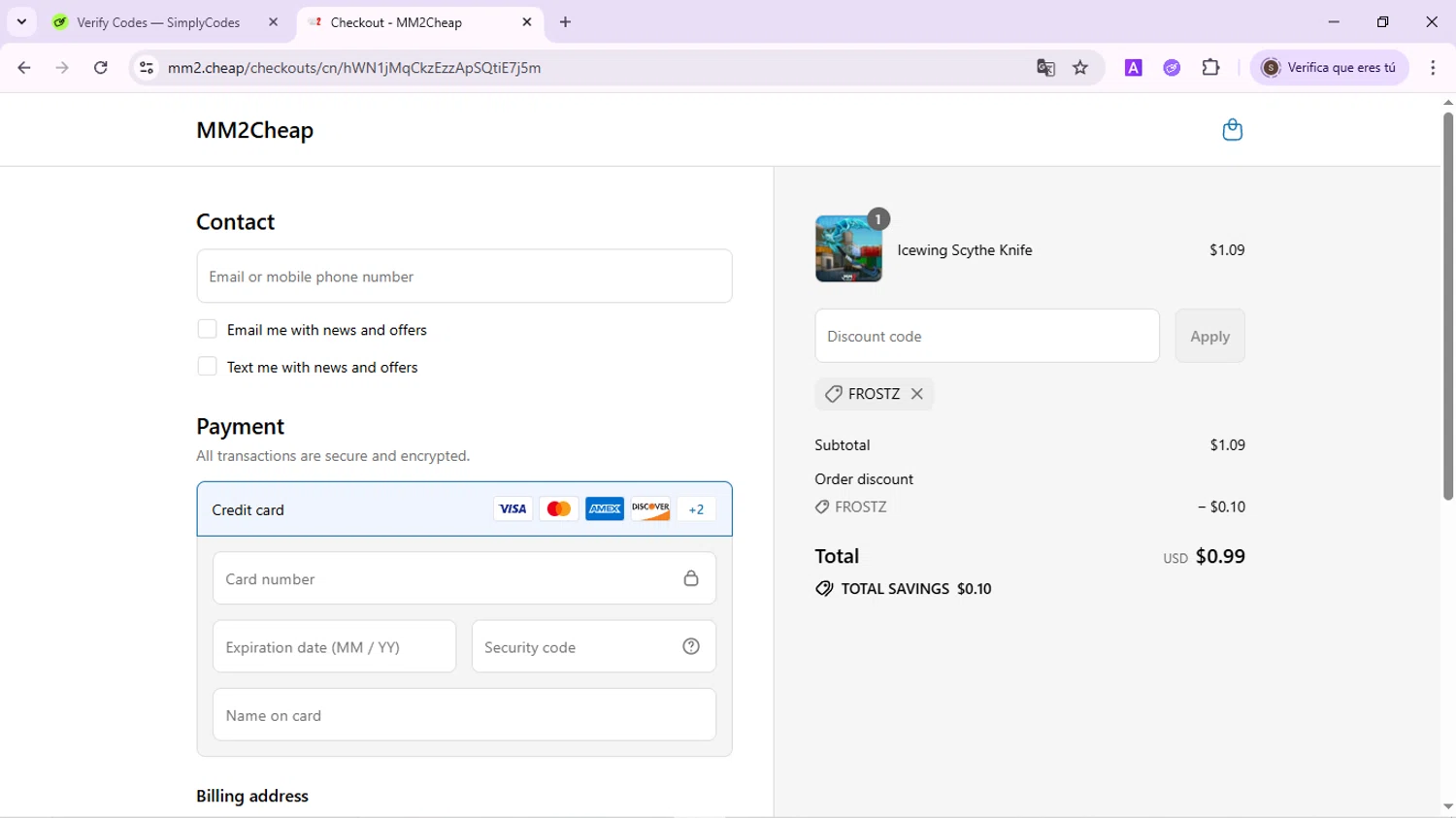This screenshot has width=1456, height=818.
Task: Close the Verify Codes SimplyCodes tab
Action: click(273, 21)
